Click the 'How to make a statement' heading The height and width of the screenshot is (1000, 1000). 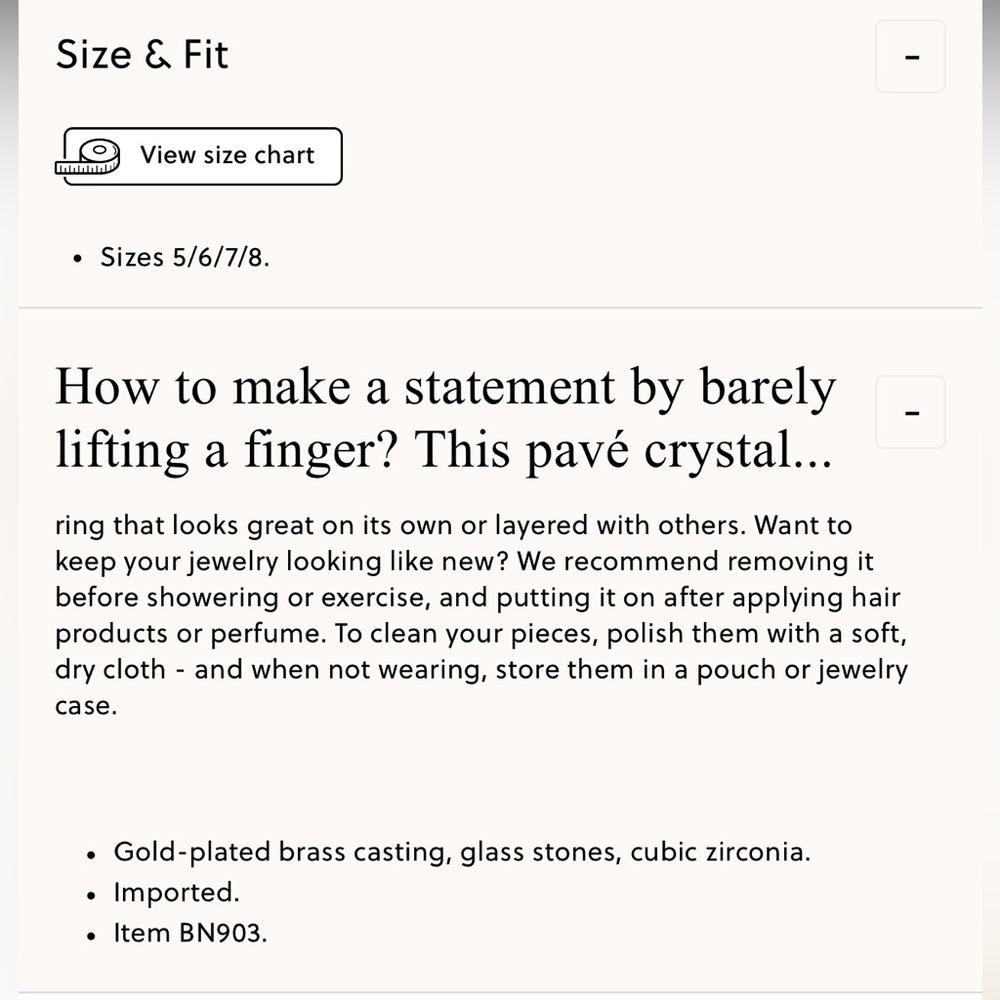pyautogui.click(x=445, y=418)
